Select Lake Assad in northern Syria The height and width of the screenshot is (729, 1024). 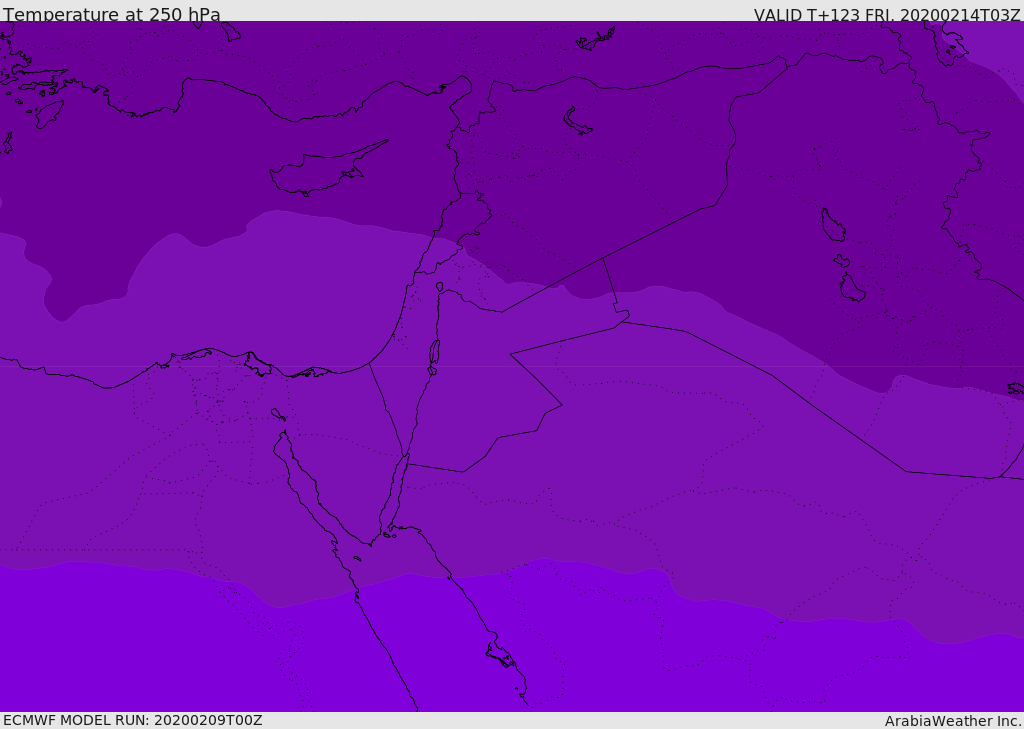click(x=577, y=121)
